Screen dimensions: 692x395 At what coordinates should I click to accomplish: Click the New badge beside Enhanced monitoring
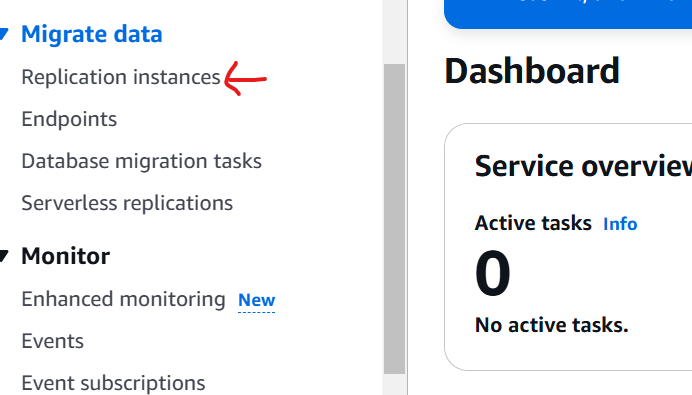click(256, 301)
